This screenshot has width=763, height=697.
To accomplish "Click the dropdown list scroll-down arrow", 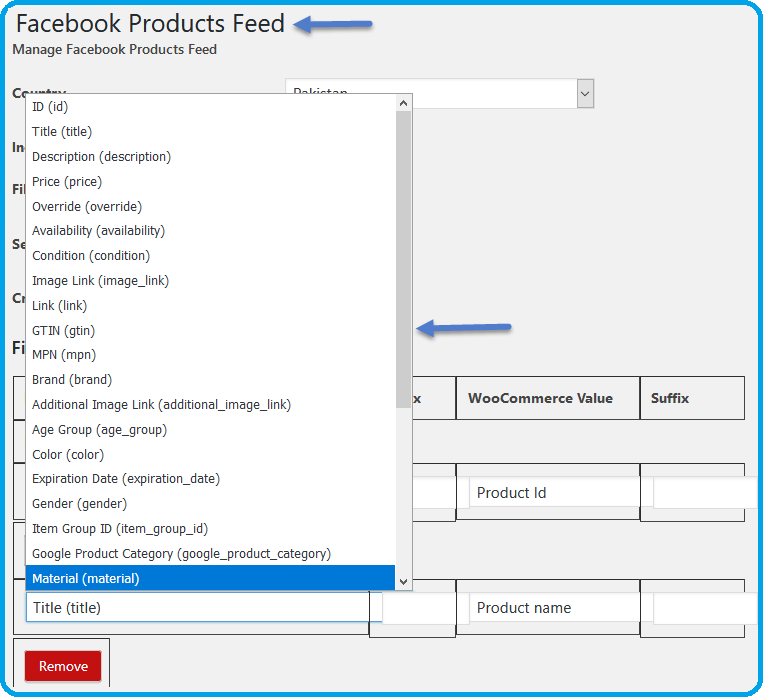I will tap(403, 581).
